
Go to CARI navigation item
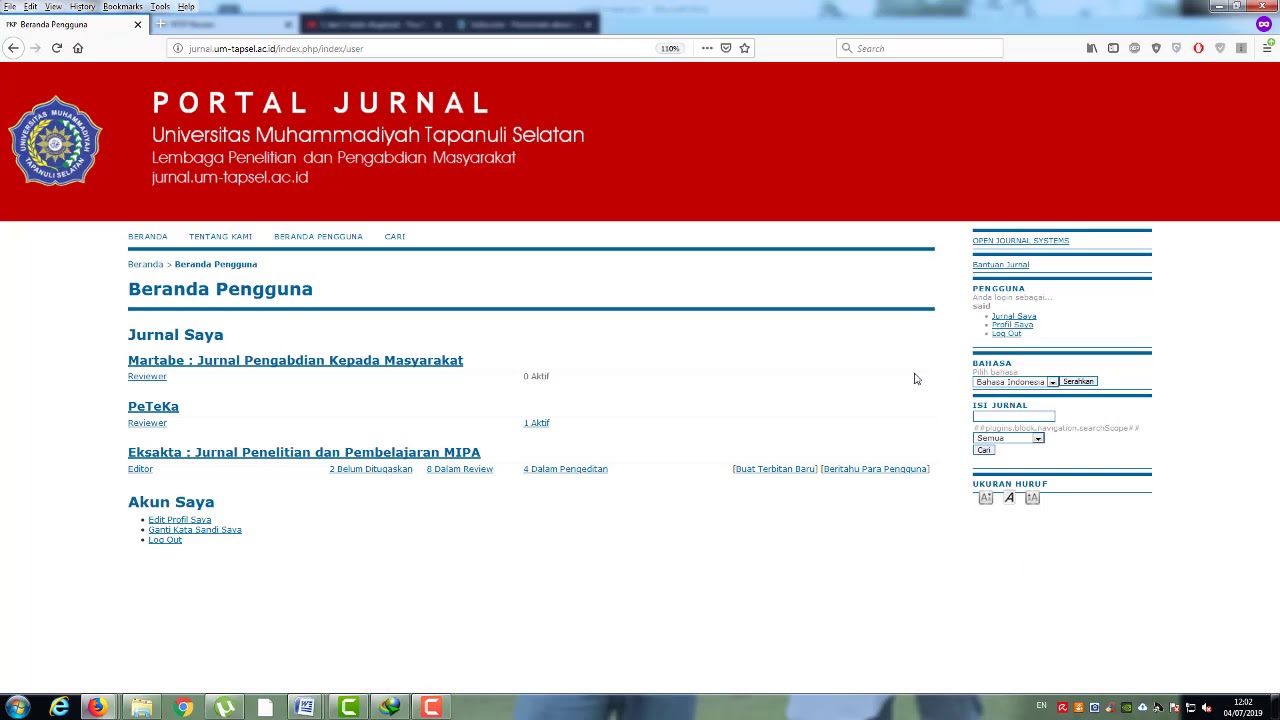pyautogui.click(x=395, y=236)
